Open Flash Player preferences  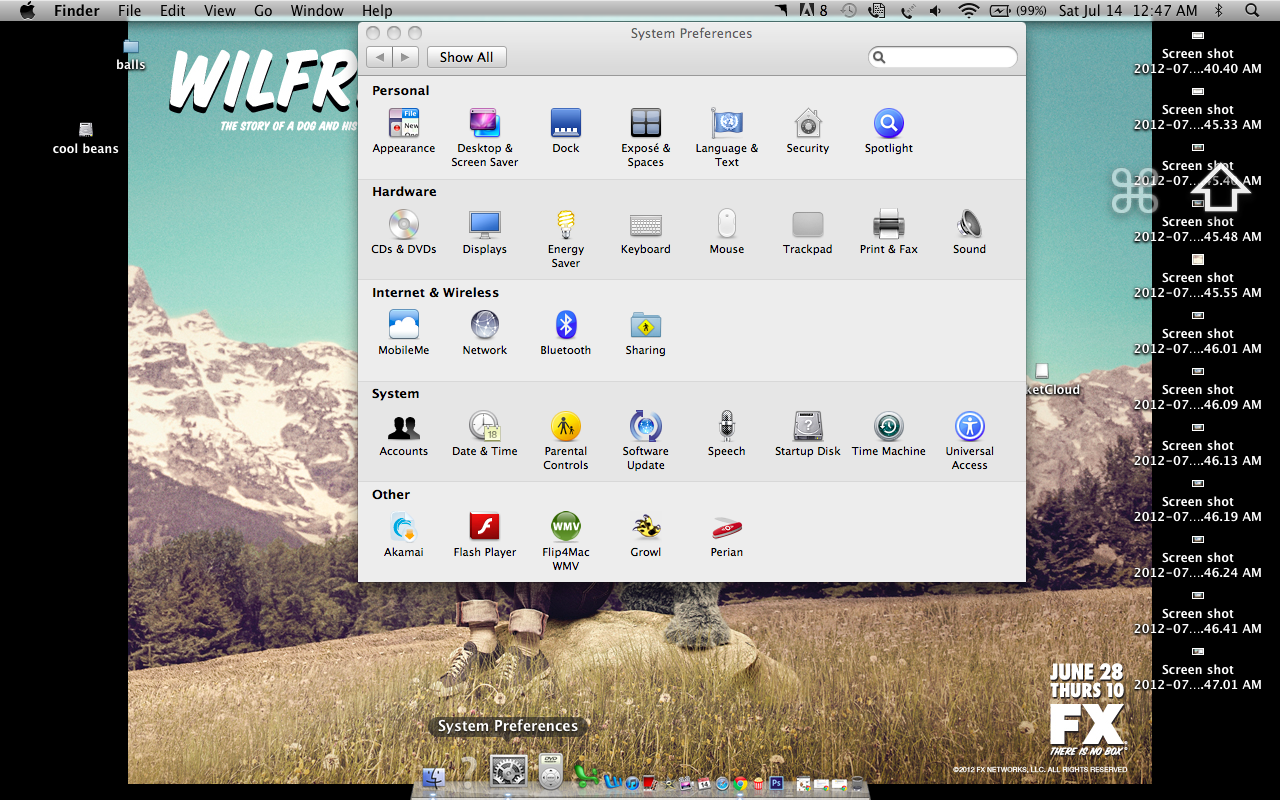click(x=485, y=535)
